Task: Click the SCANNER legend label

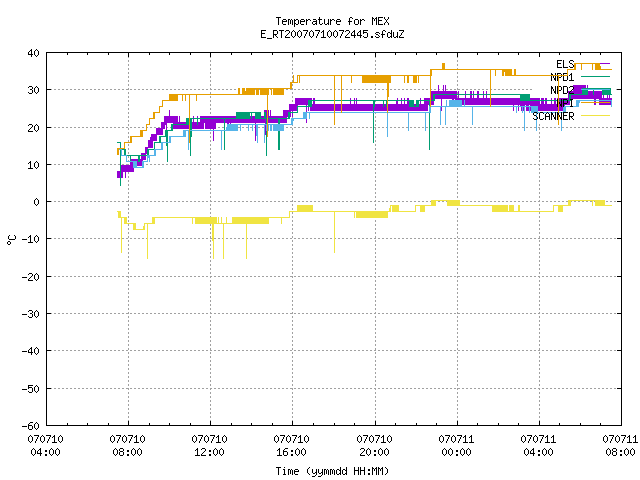Action: 553,116
